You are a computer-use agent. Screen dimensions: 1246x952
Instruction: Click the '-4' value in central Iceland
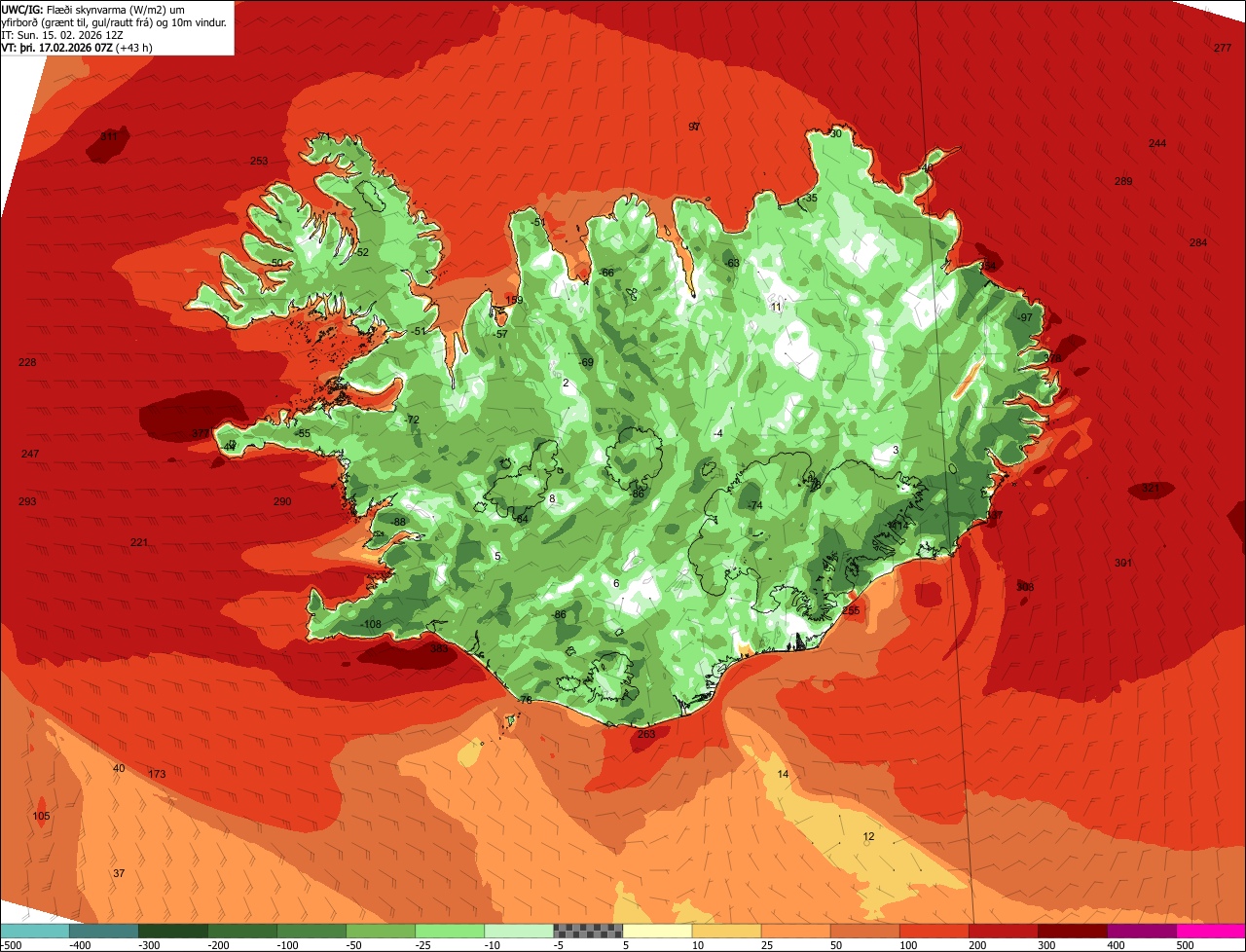click(717, 433)
